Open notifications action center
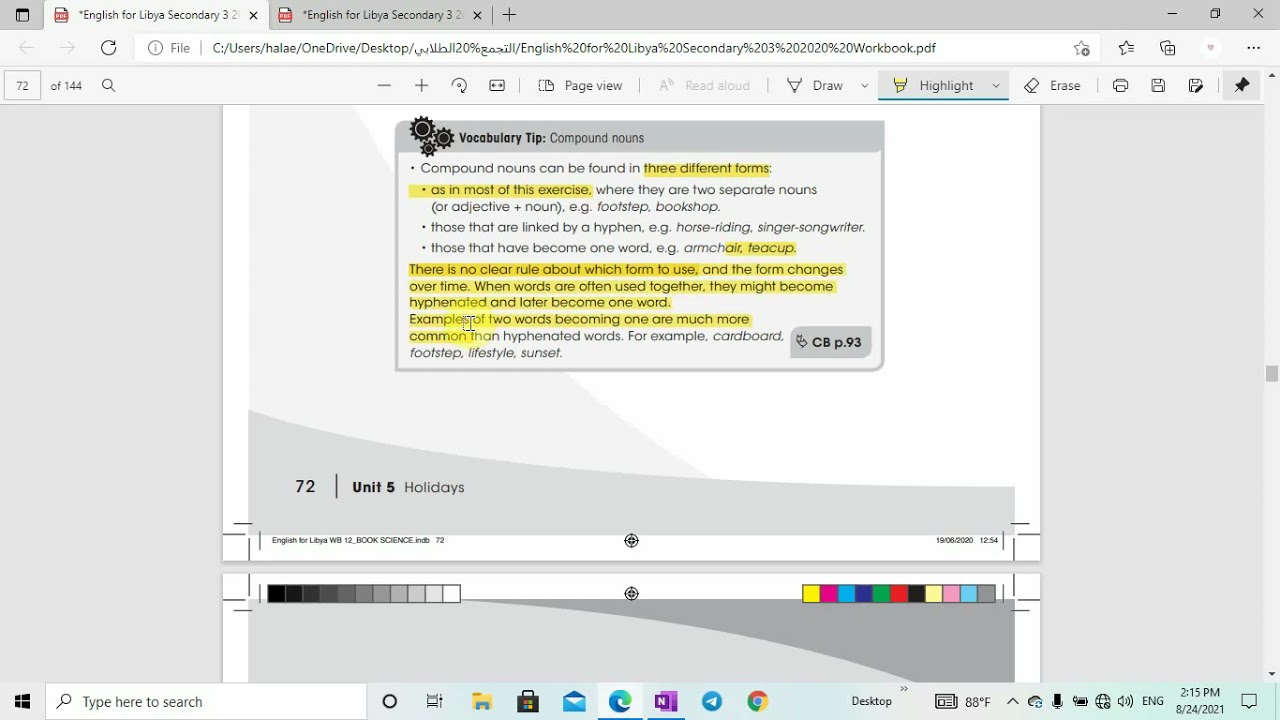Screen dimensions: 1280x720 [x=1249, y=702]
